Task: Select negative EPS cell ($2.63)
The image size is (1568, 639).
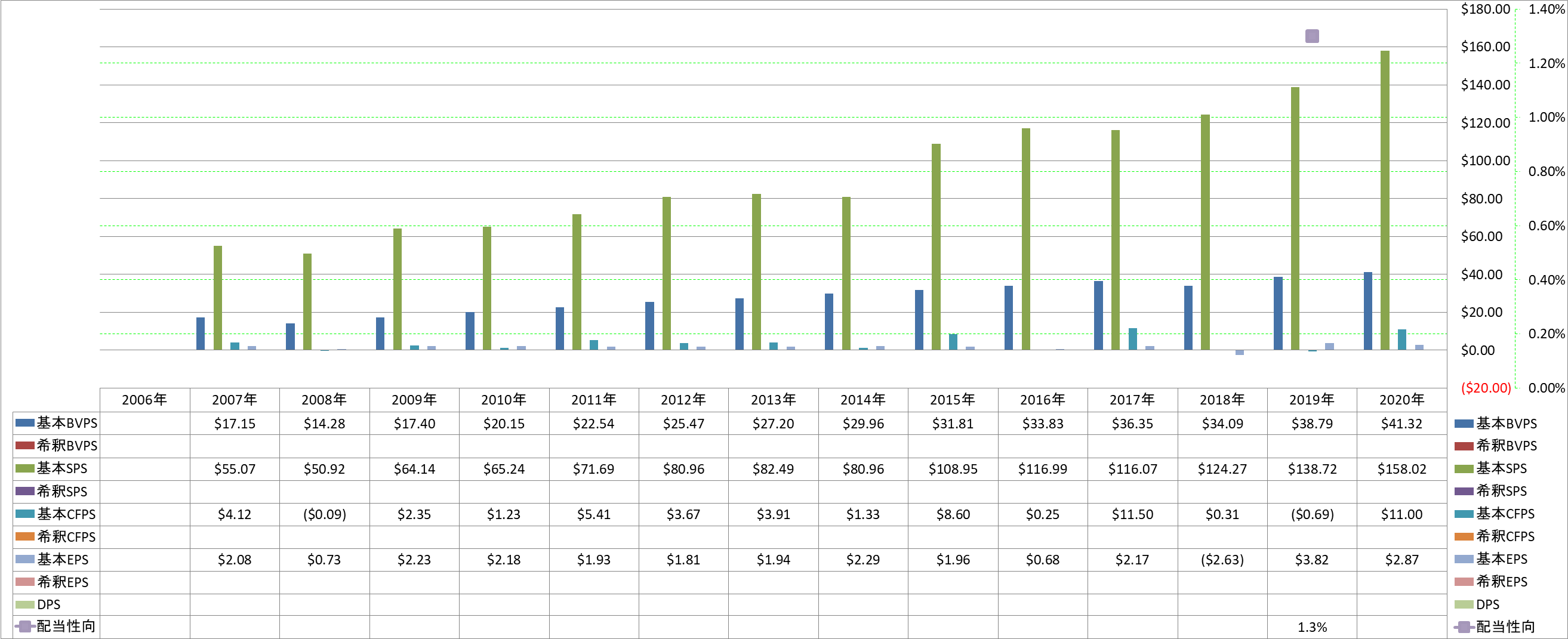Action: 1222,560
